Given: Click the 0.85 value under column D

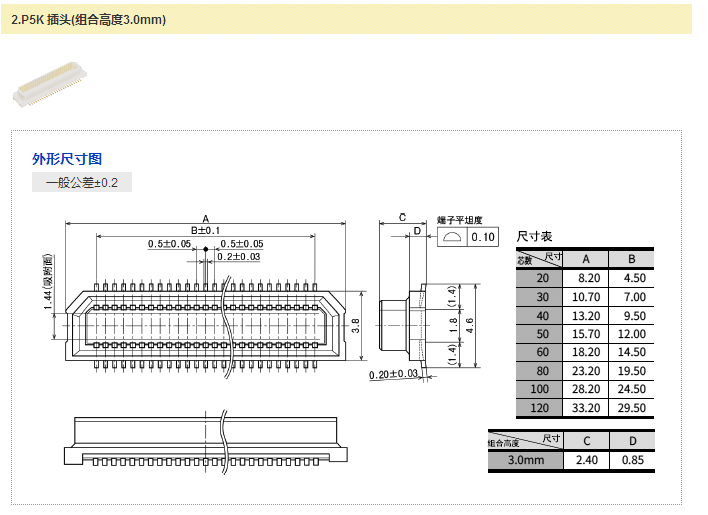Looking at the screenshot, I should (632, 460).
